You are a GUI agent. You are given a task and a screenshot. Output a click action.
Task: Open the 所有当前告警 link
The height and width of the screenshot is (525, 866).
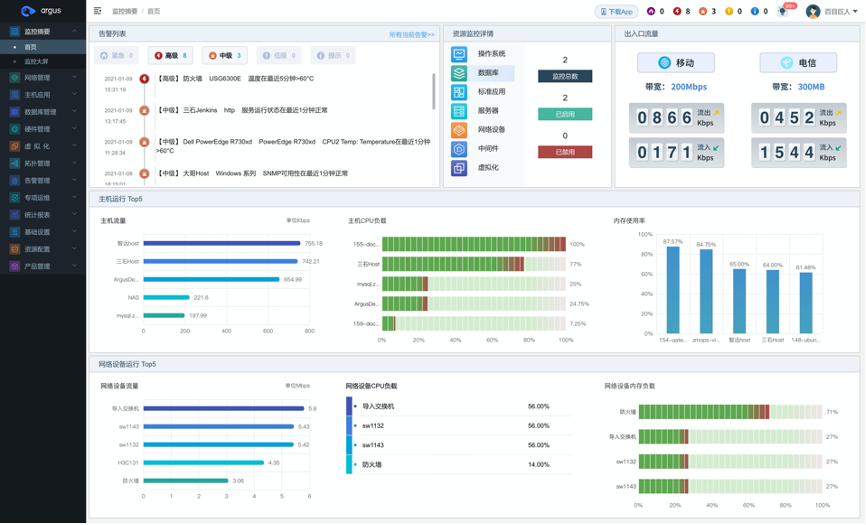(x=411, y=35)
